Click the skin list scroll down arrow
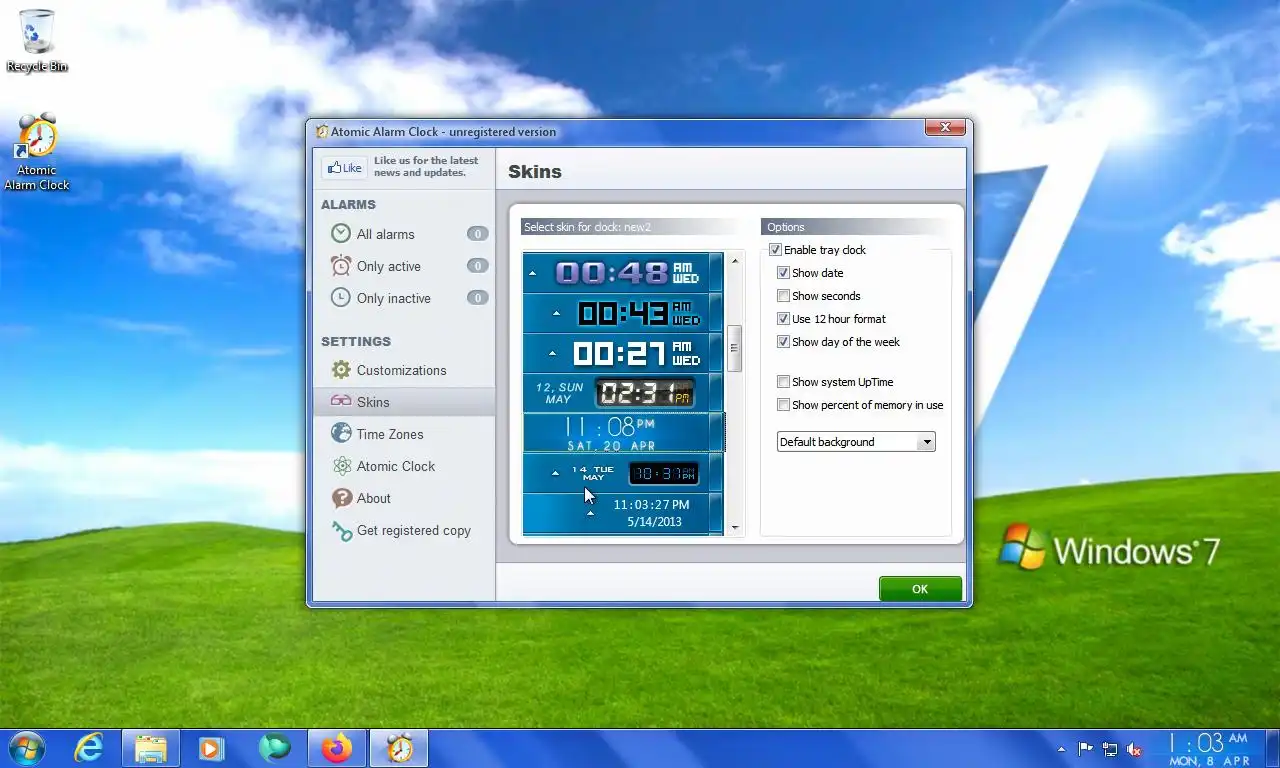This screenshot has width=1280, height=768. 735,527
